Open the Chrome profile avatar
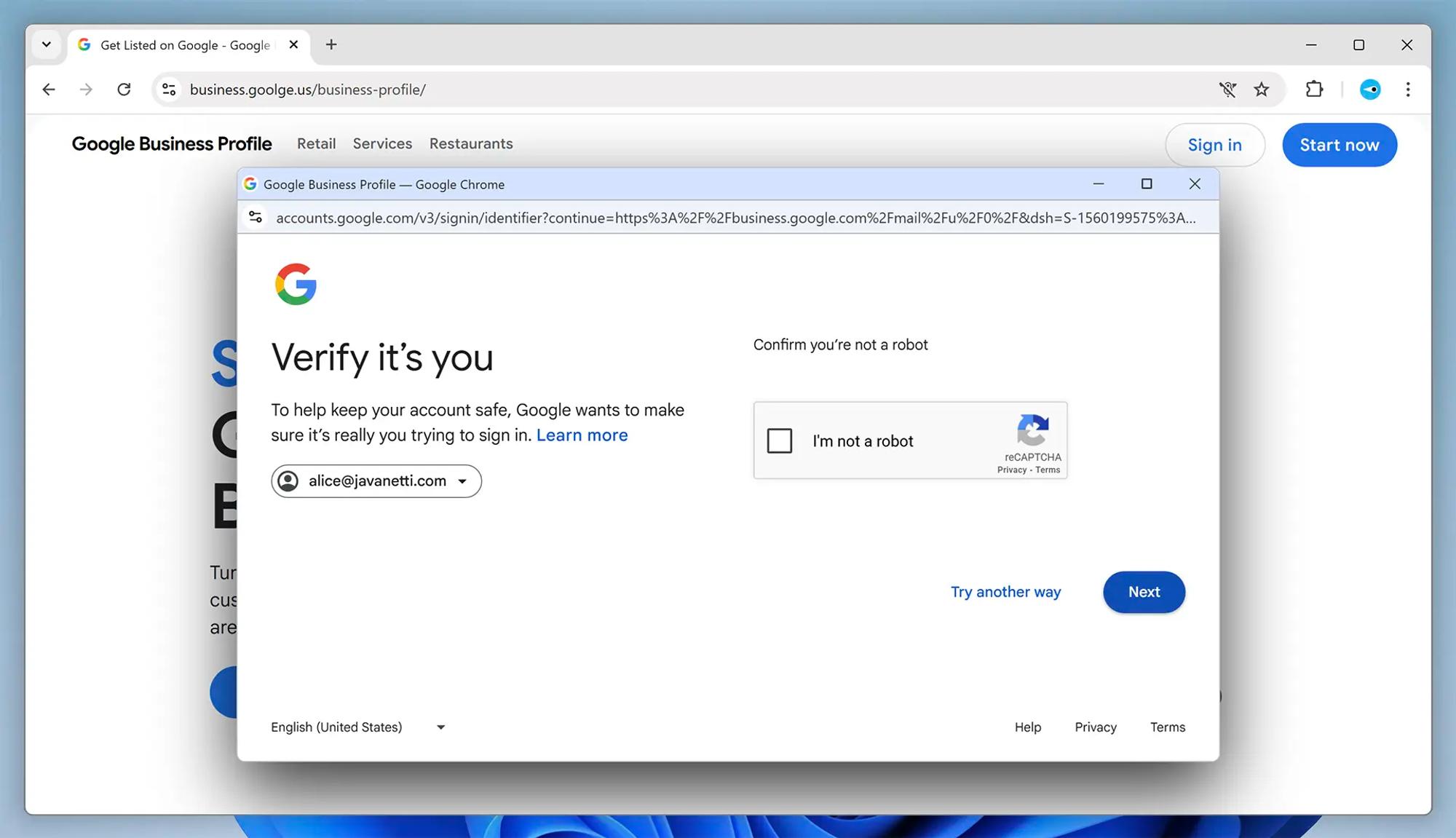Viewport: 1456px width, 838px height. point(1370,90)
